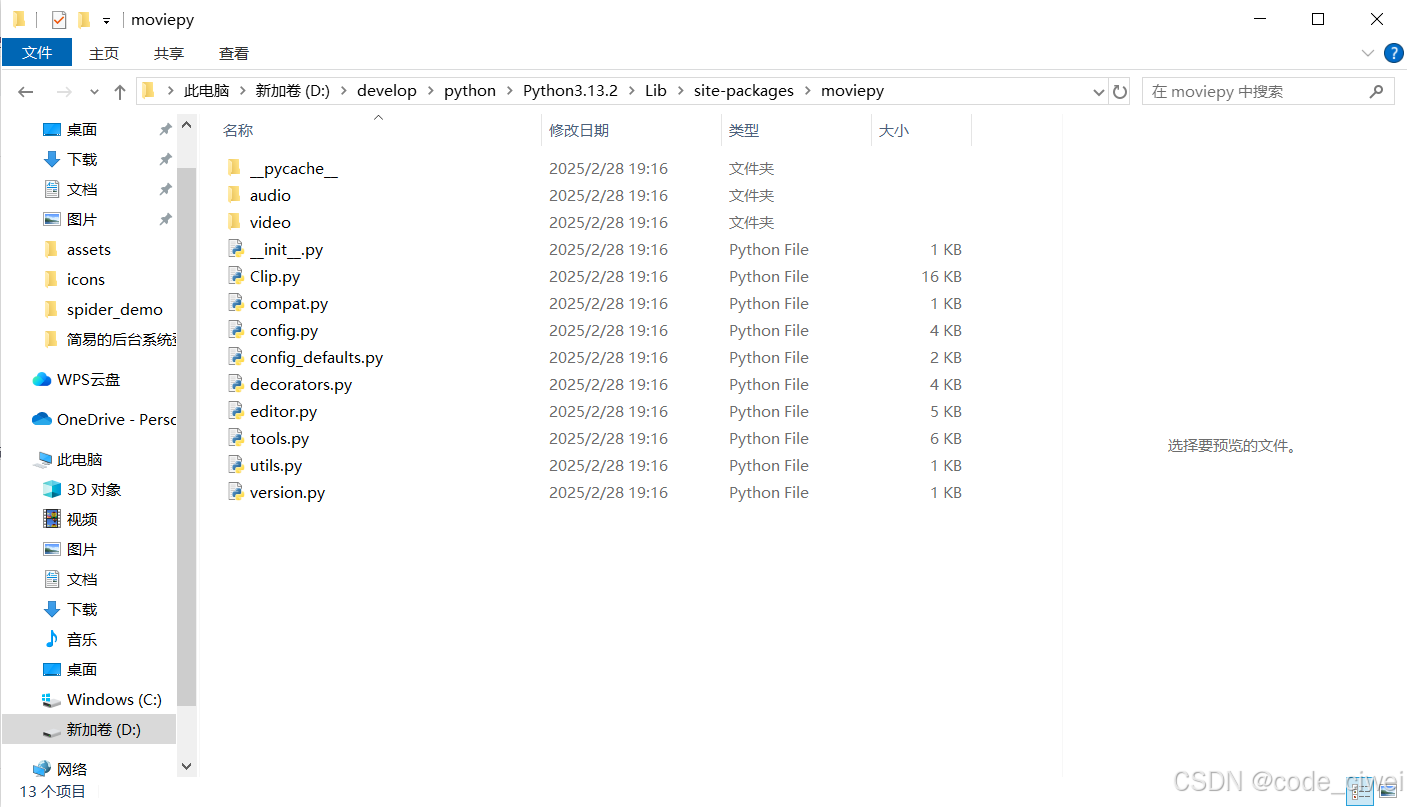
Task: Select the audio folder icon
Action: click(x=234, y=195)
